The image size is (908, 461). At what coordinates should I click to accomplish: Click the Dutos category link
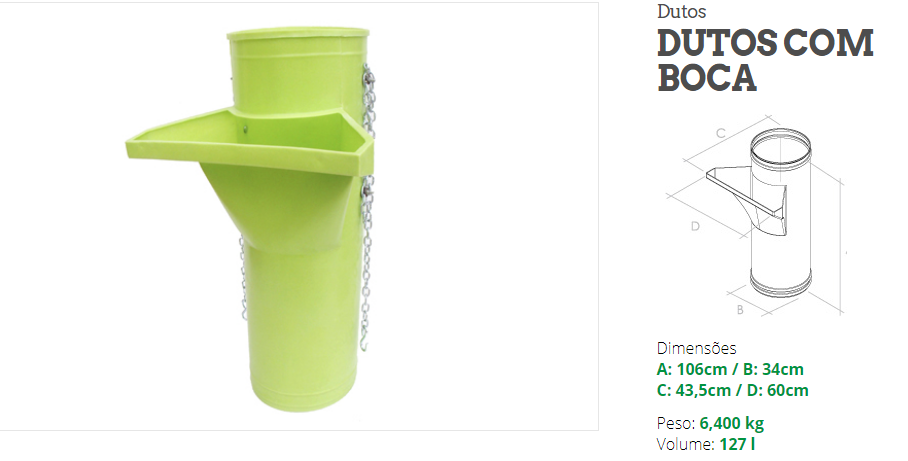click(682, 12)
